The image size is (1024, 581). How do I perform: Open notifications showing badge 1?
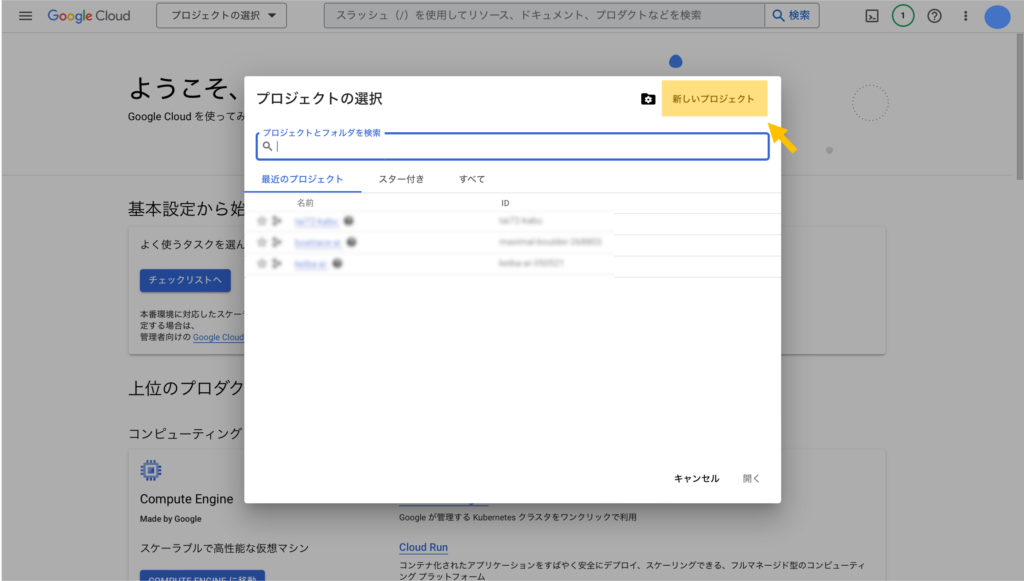click(903, 16)
